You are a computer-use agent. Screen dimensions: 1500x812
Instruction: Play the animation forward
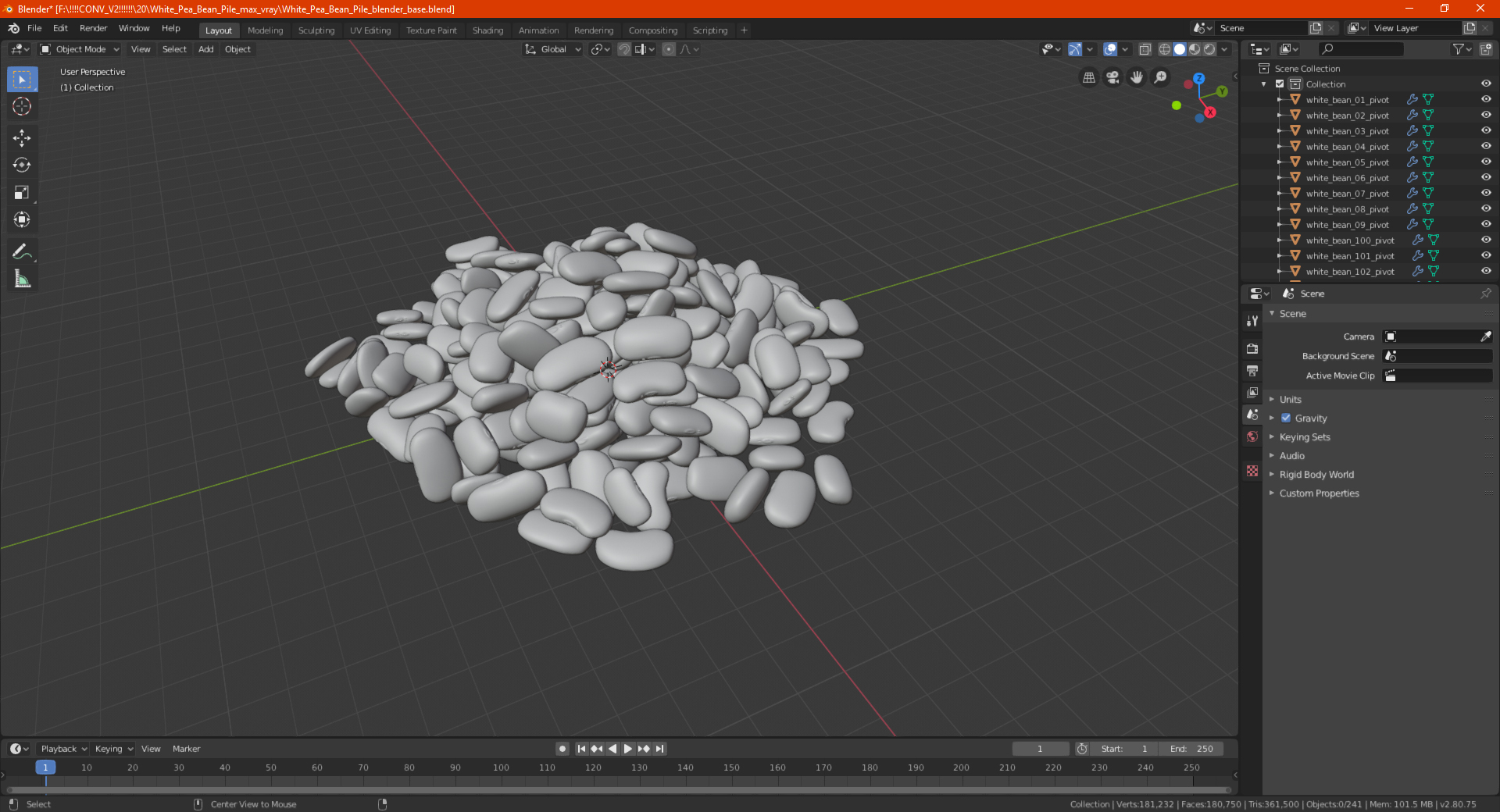click(627, 749)
